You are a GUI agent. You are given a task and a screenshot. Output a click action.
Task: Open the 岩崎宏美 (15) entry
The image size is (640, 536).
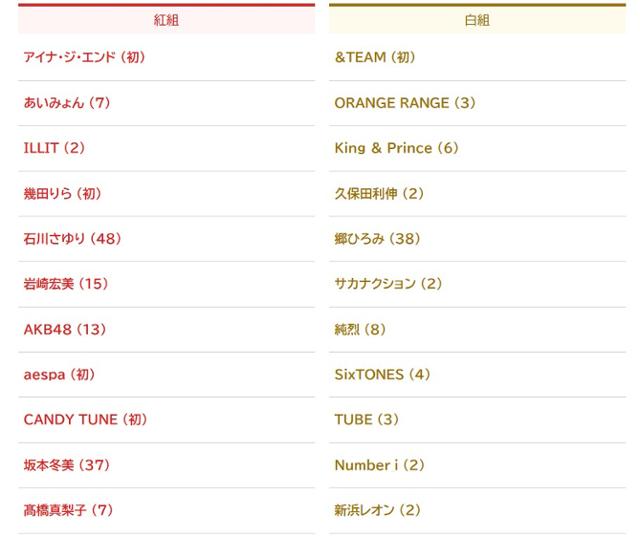pos(65,284)
